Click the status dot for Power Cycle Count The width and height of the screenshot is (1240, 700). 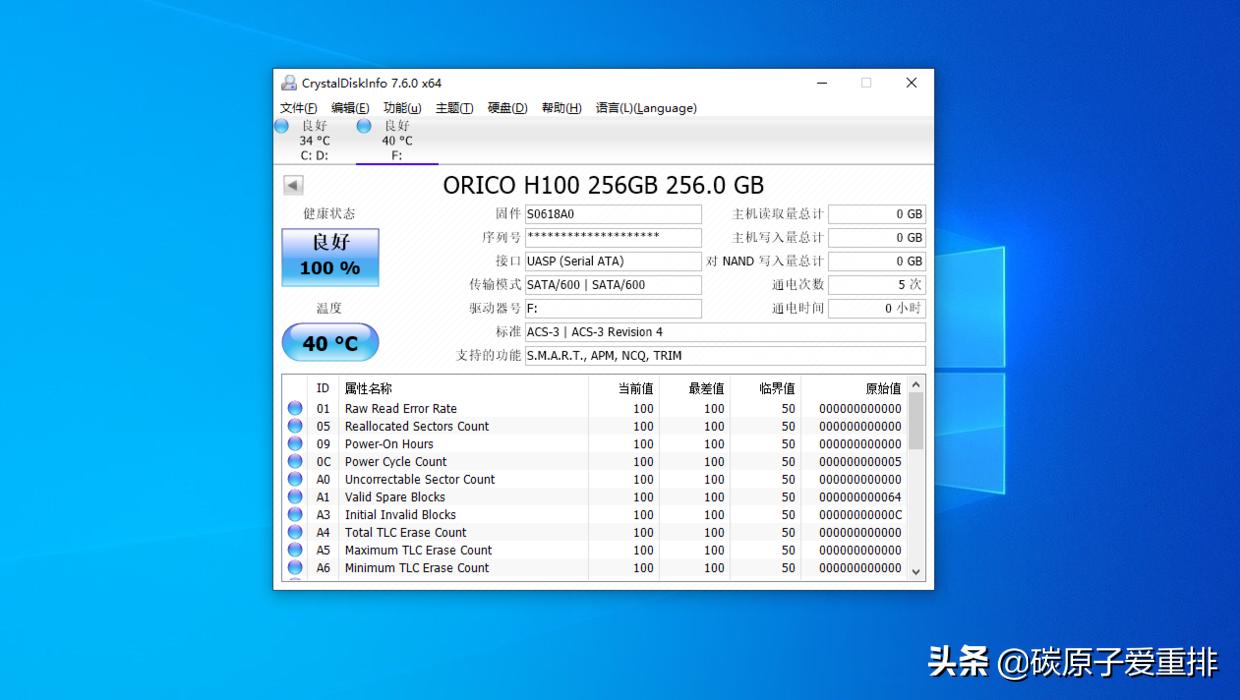coord(295,461)
